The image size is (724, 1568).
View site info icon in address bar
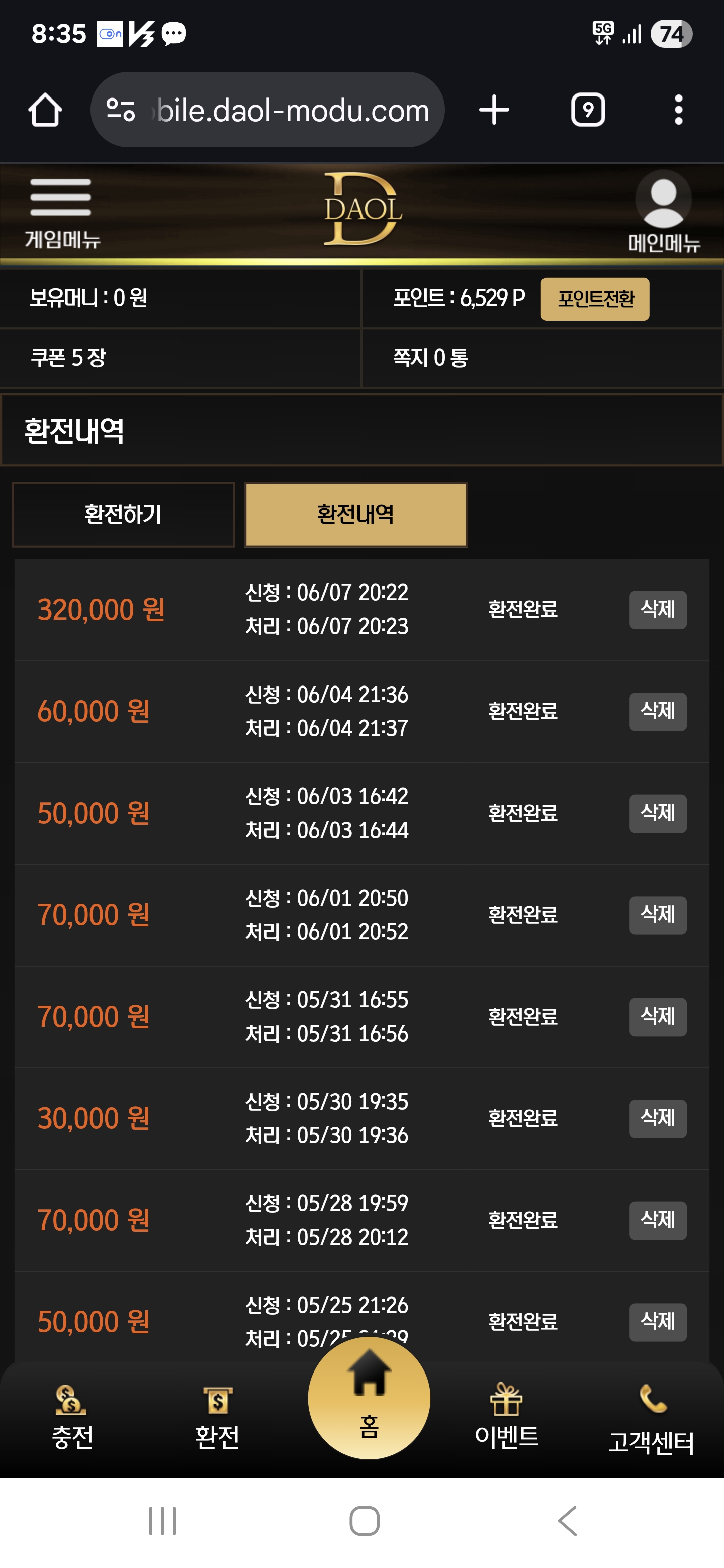click(120, 110)
